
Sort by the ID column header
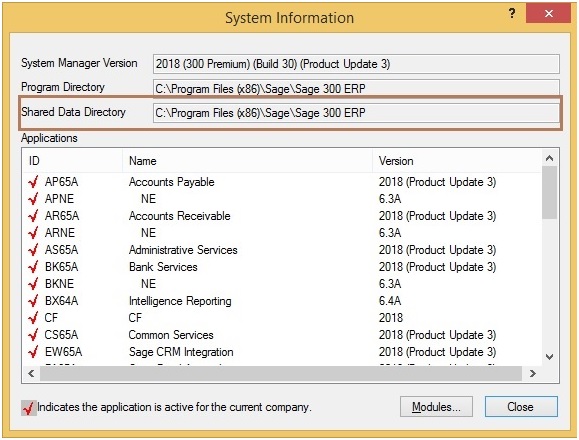coord(72,161)
